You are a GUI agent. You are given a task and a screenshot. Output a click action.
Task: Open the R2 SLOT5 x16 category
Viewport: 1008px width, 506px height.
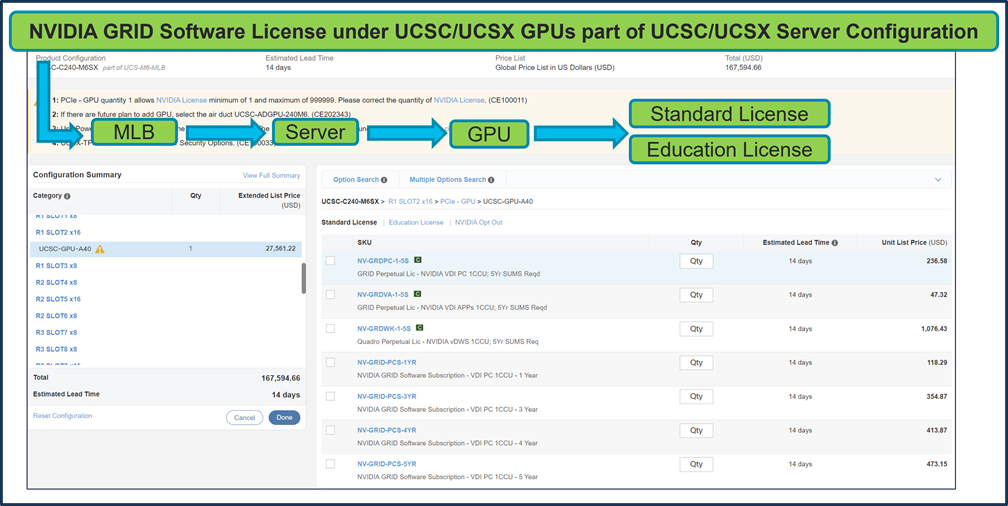[58, 299]
